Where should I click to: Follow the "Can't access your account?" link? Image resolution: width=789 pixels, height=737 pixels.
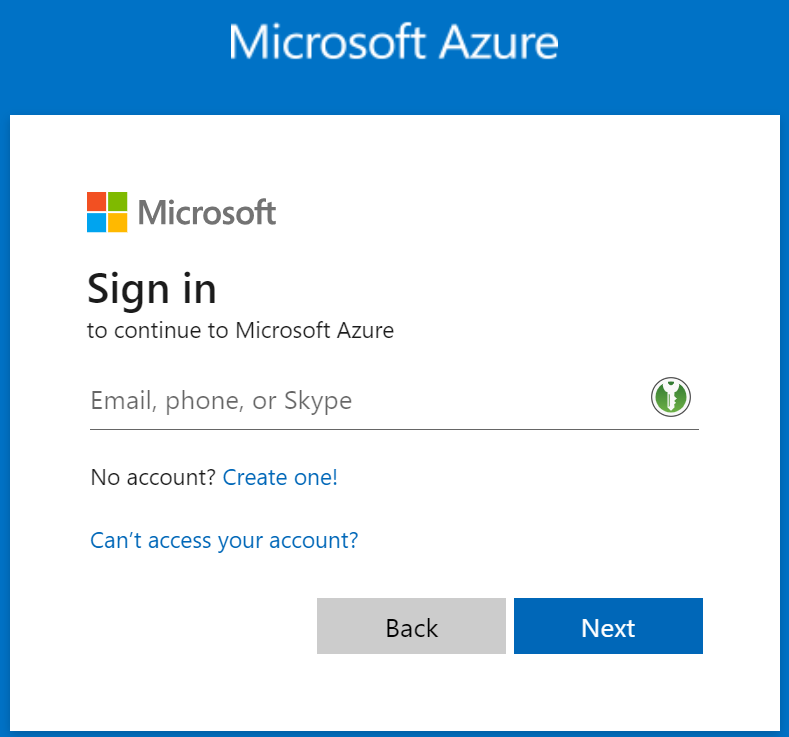[x=224, y=541]
